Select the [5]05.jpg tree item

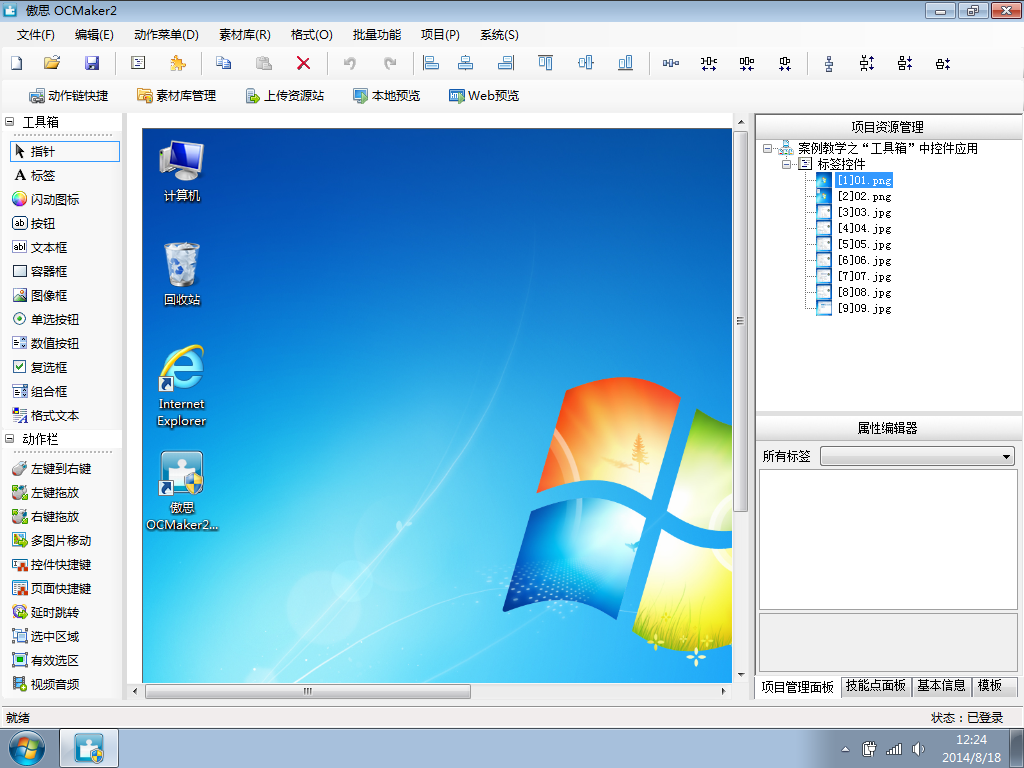point(865,244)
